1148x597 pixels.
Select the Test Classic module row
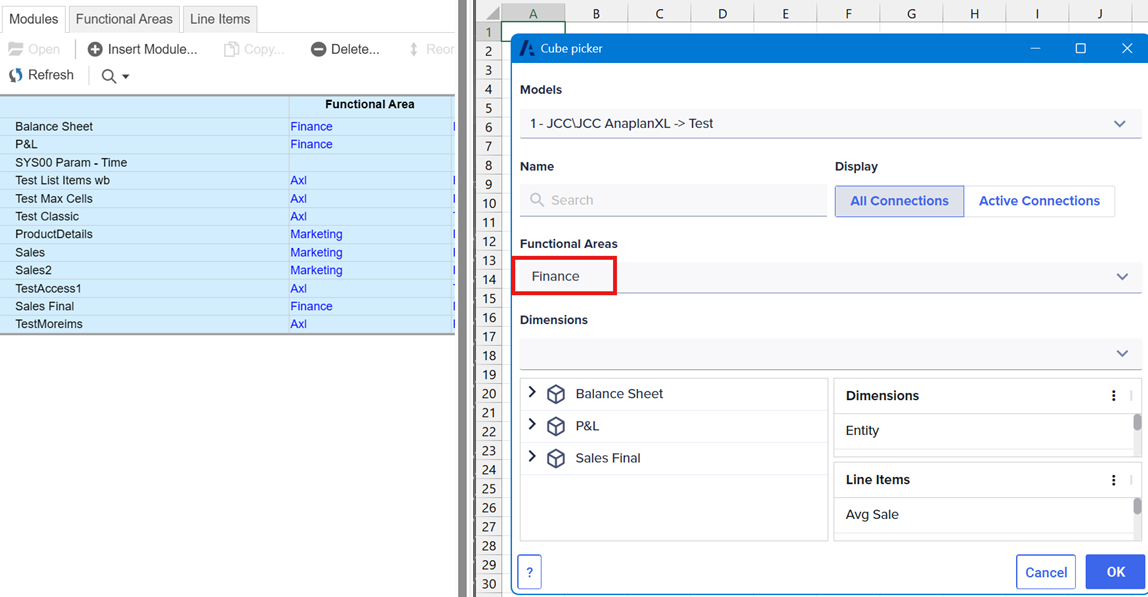(x=227, y=216)
